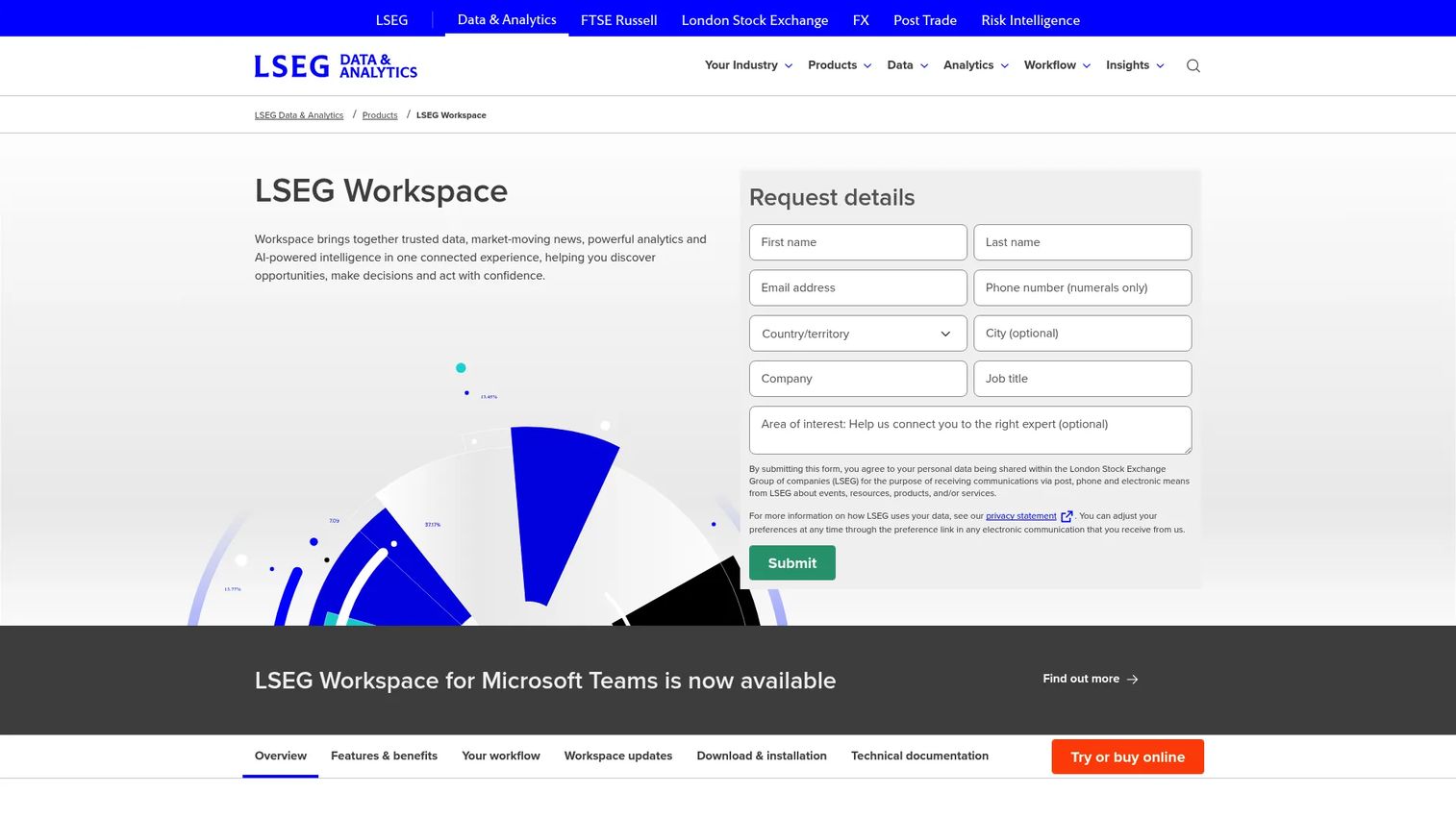
Task: Click the LSEG Workspace breadcrumb text
Action: click(451, 115)
